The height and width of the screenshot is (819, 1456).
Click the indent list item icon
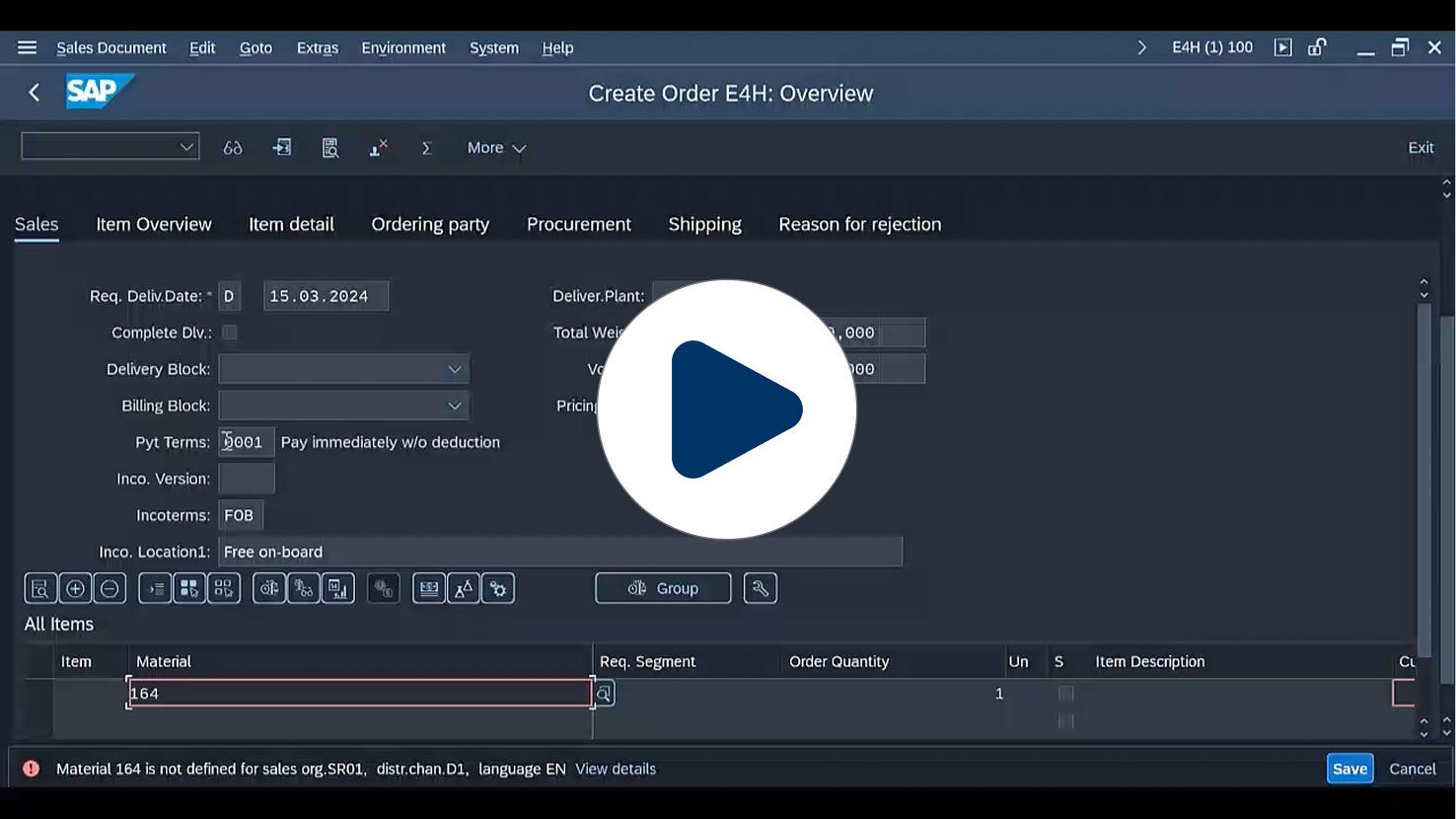[155, 588]
